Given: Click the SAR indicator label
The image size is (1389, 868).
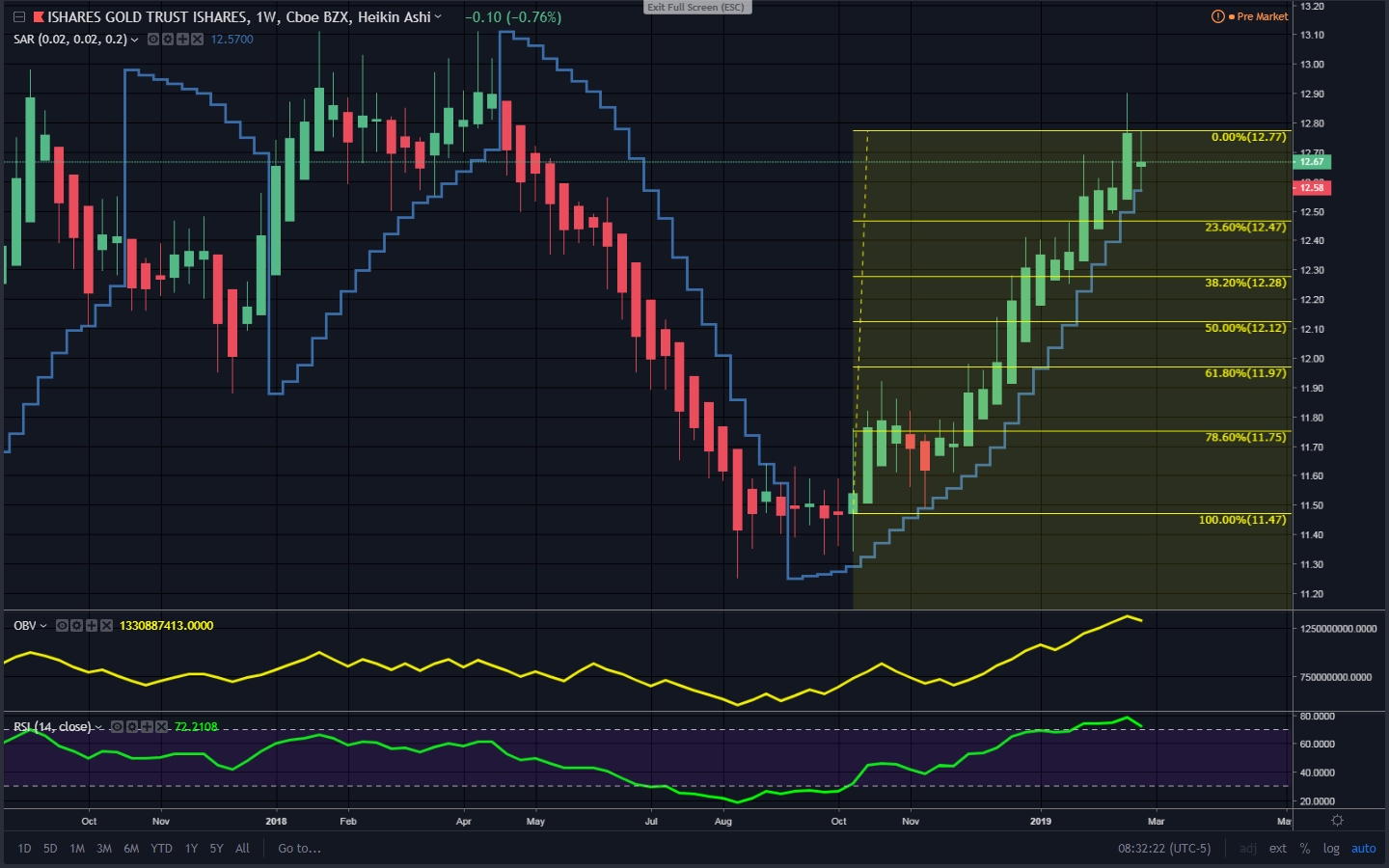Looking at the screenshot, I should click(x=70, y=40).
